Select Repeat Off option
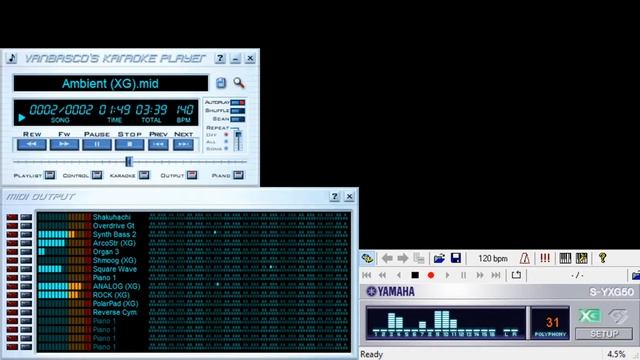 [x=226, y=135]
